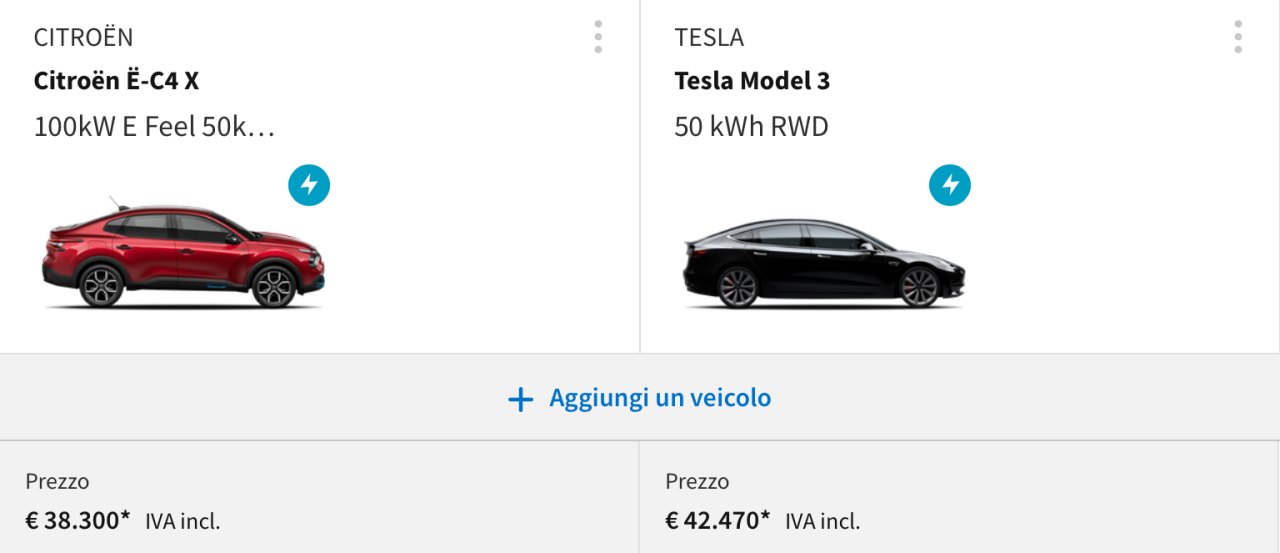Click the CITROËN brand label
1280x553 pixels.
coord(83,38)
